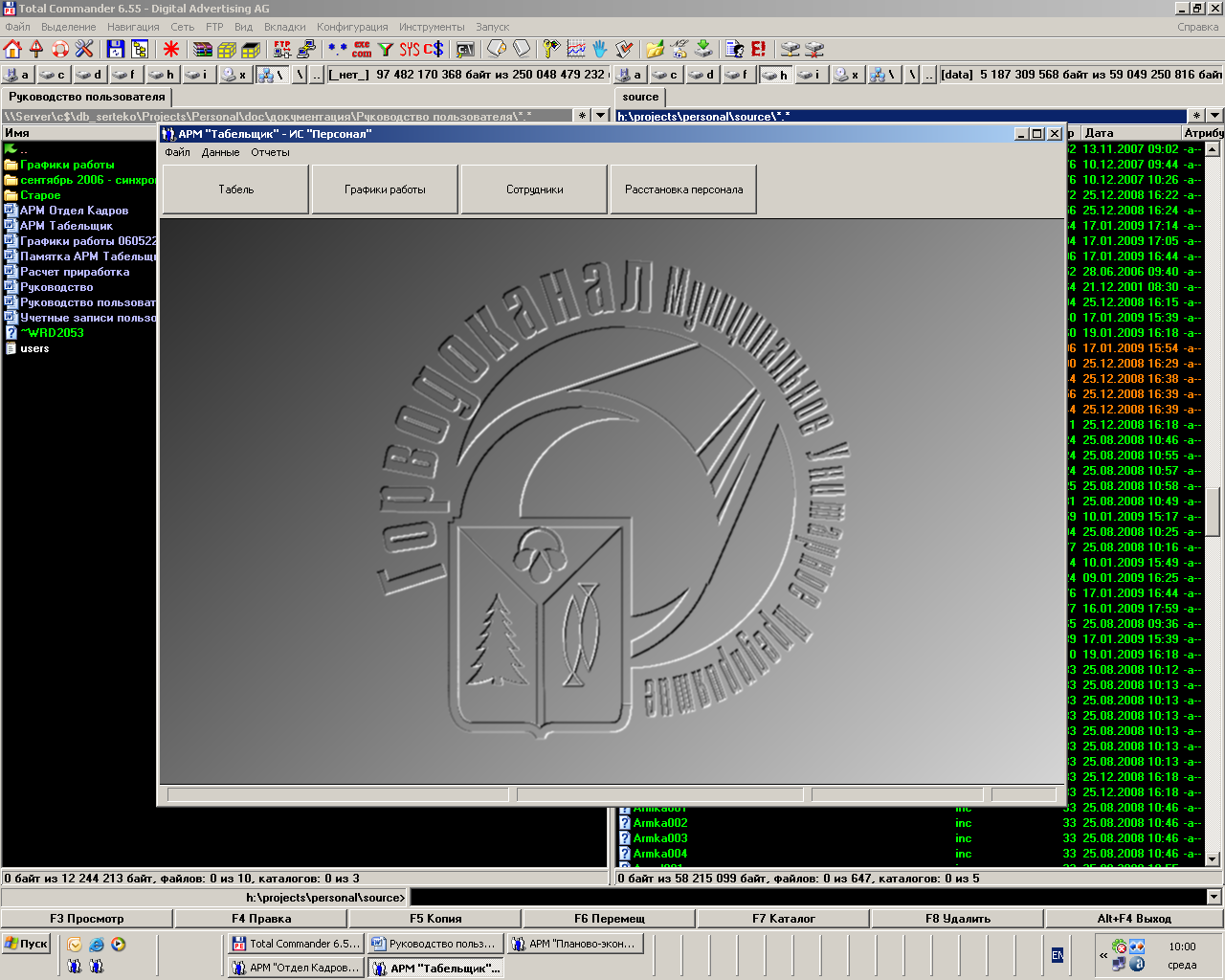This screenshot has height=980, width=1225.
Task: Click the blue floppy disk toolbar icon
Action: (116, 49)
